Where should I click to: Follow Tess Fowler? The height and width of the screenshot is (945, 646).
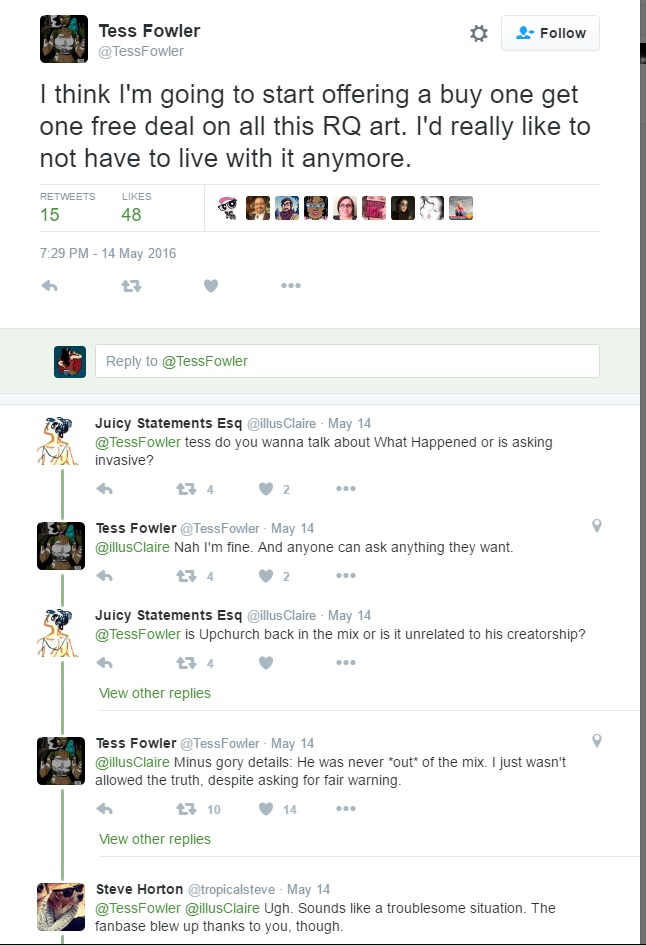[x=550, y=33]
